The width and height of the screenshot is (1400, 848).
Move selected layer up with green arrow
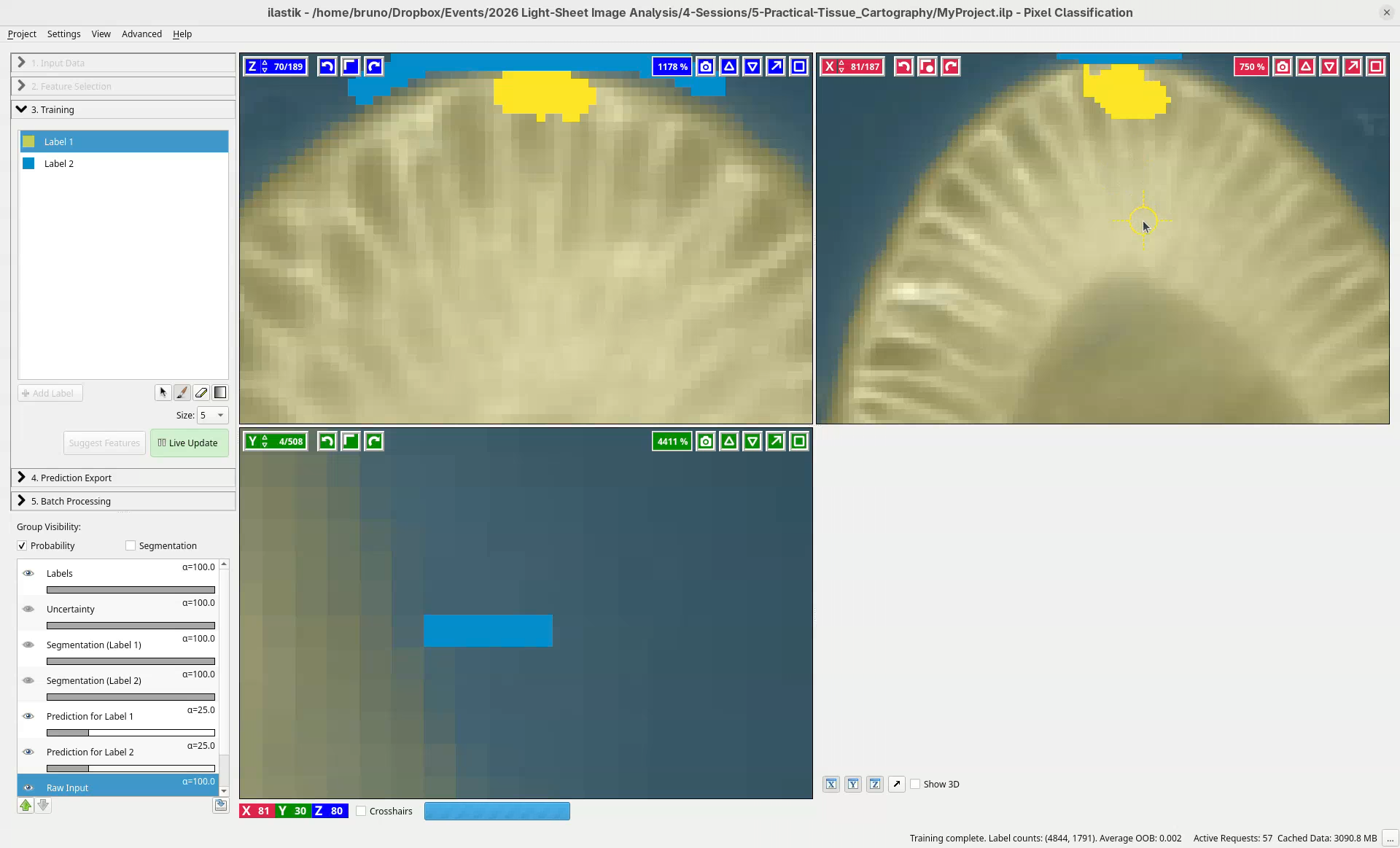click(26, 806)
